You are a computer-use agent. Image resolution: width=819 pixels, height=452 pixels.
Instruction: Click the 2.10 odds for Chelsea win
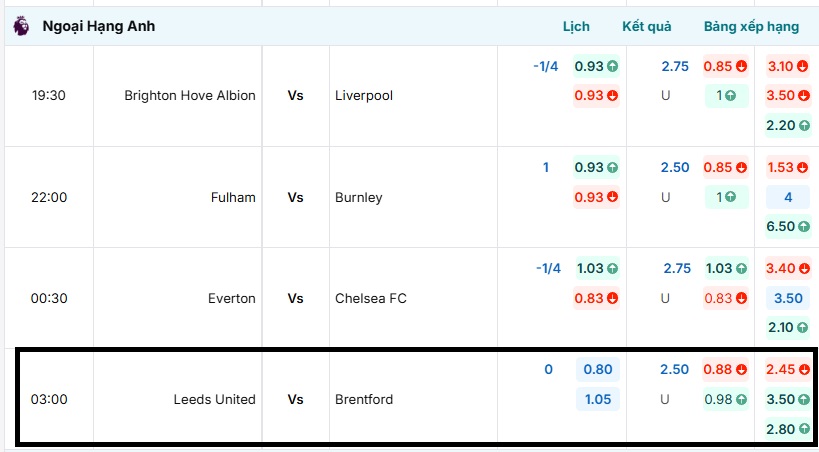pos(788,327)
